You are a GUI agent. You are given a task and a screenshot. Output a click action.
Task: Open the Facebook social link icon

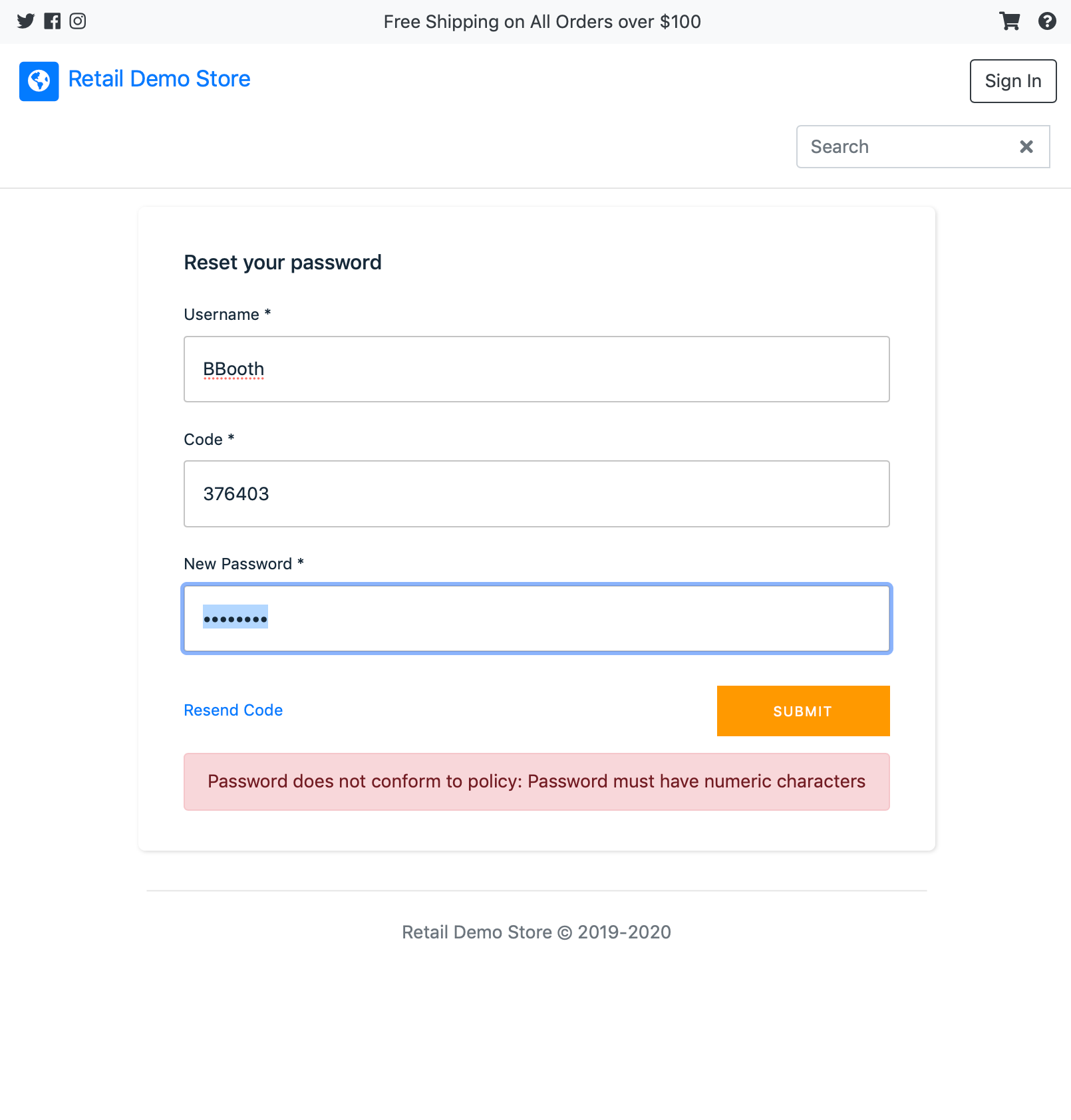tap(53, 21)
